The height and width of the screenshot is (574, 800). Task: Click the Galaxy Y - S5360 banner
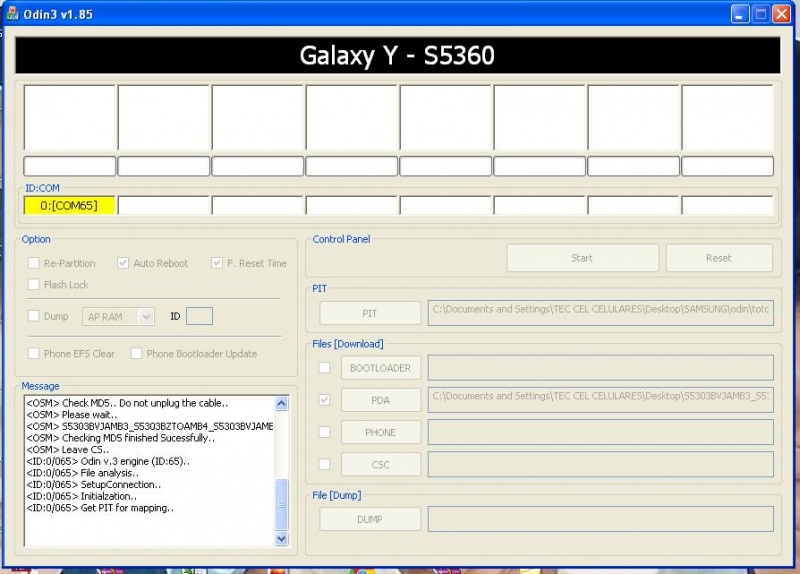pyautogui.click(x=397, y=55)
